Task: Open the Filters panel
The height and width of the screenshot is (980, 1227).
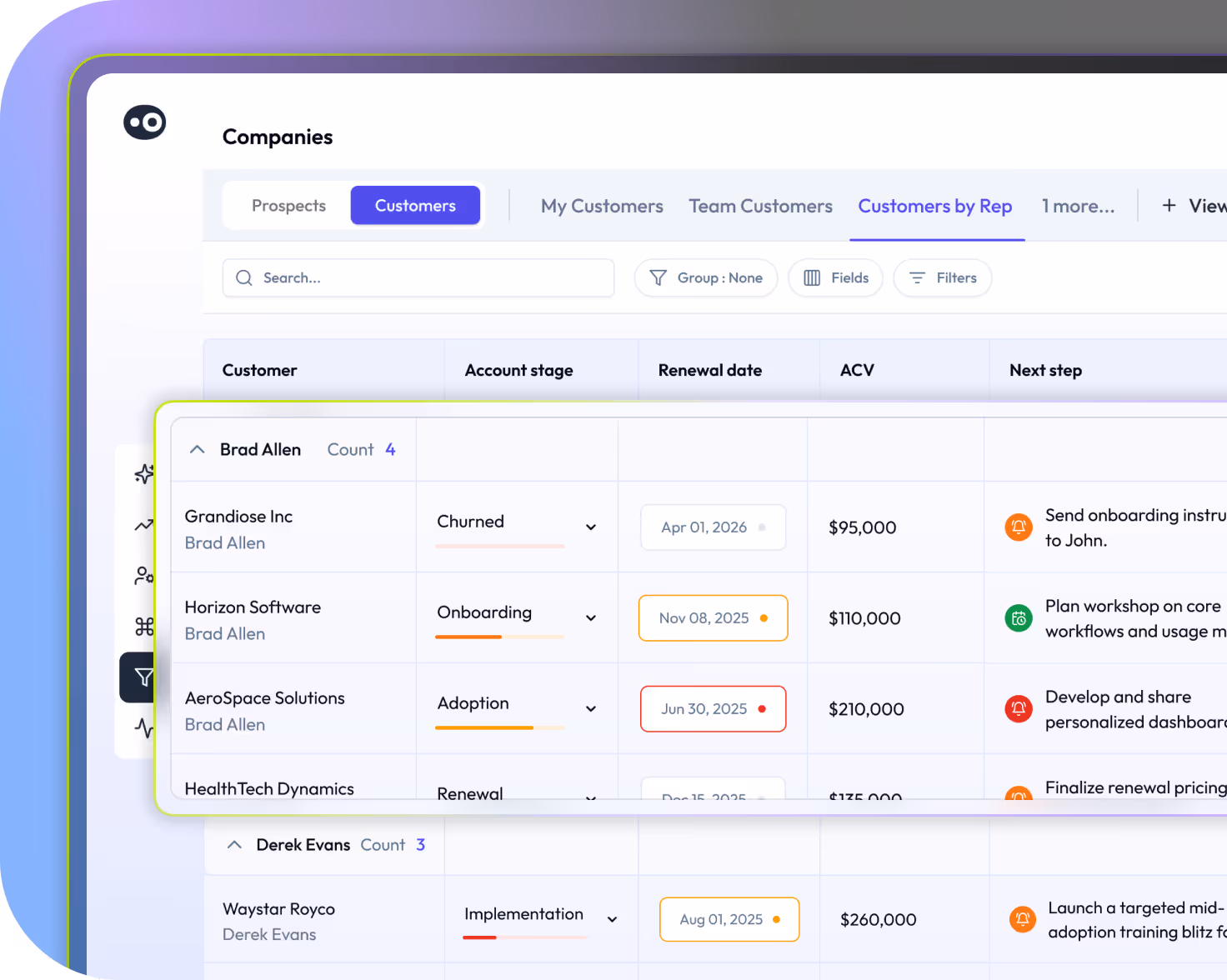Action: [x=942, y=277]
